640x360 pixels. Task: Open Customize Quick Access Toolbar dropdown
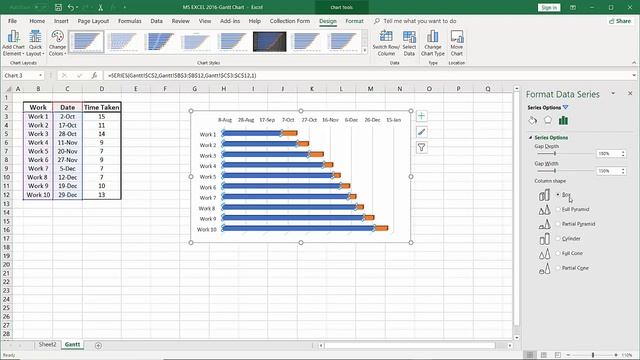(x=124, y=7)
